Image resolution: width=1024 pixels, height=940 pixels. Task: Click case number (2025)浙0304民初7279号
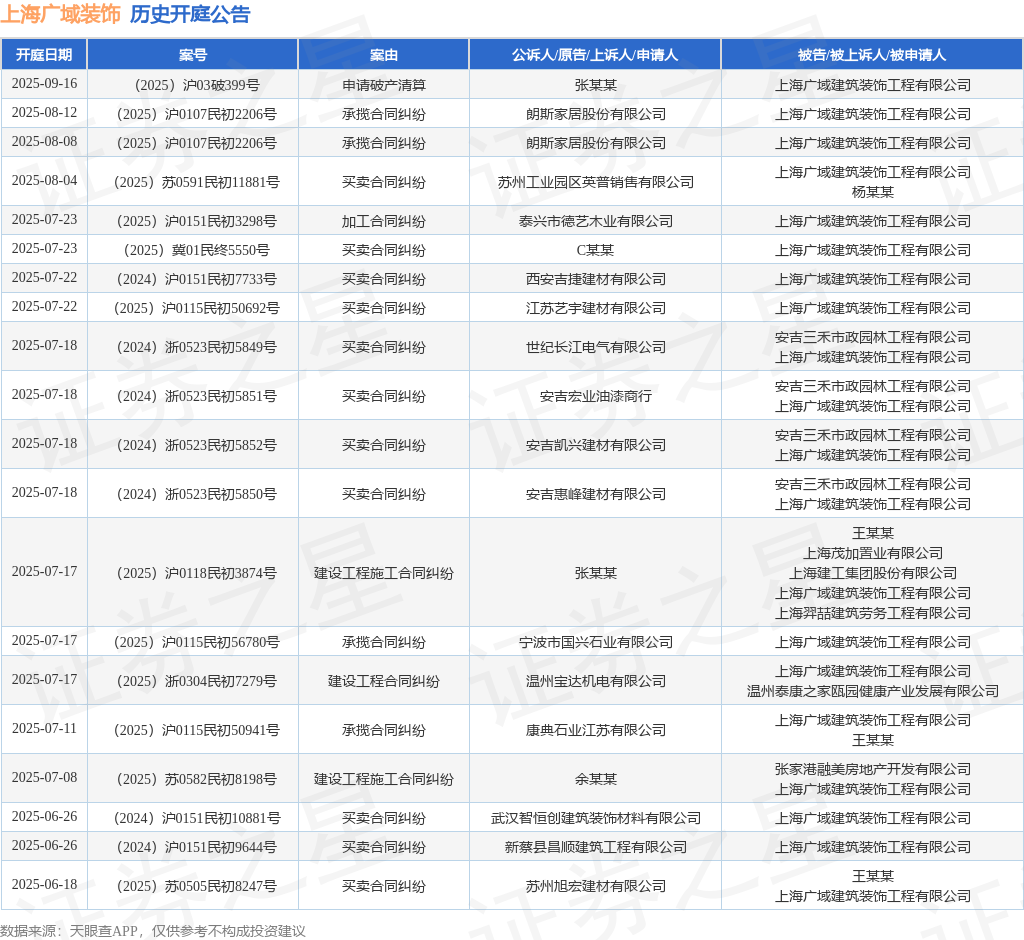(197, 681)
